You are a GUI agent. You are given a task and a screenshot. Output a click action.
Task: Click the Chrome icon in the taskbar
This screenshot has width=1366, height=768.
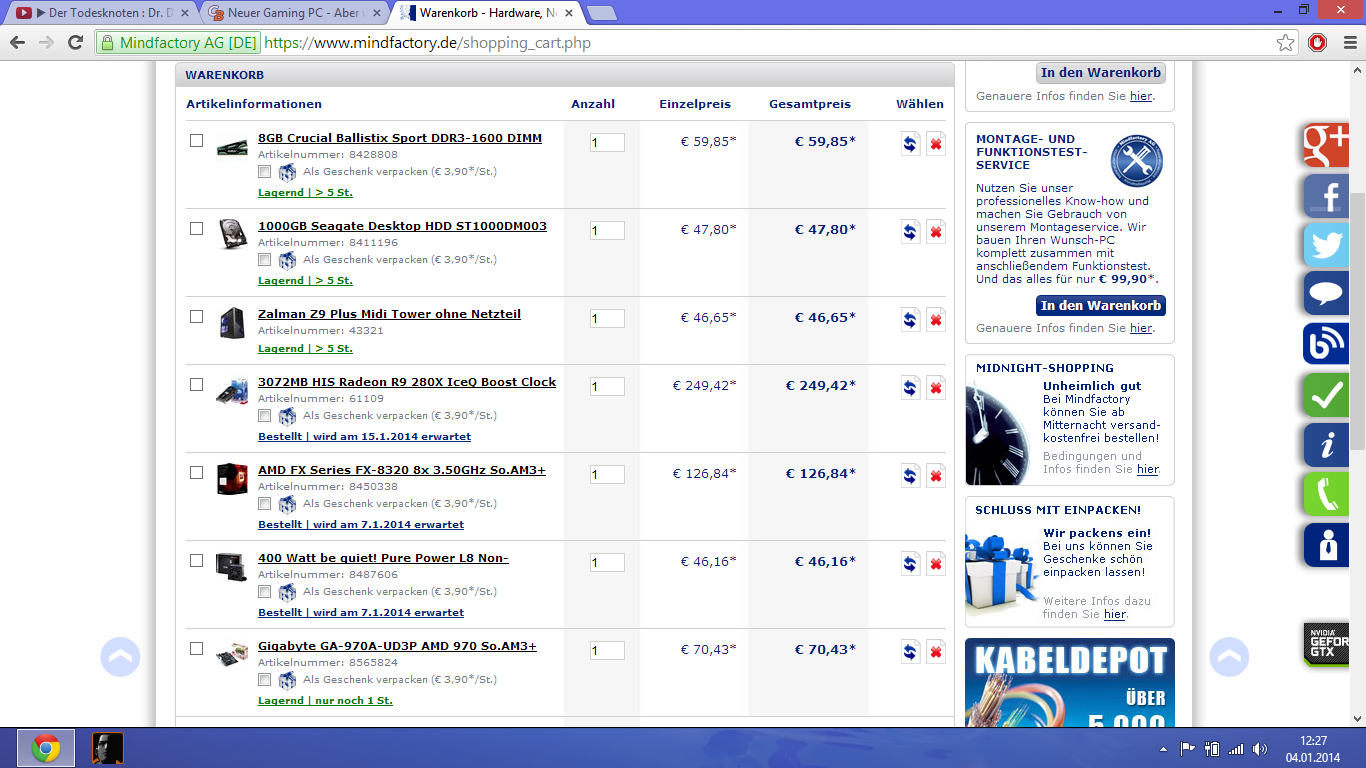click(x=45, y=748)
